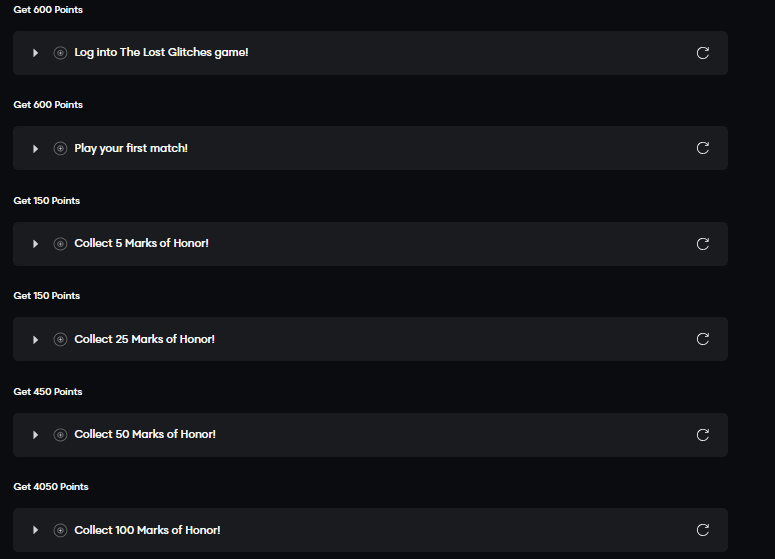Expand Collect 100 Marks of Honor arrow
The width and height of the screenshot is (775, 559).
click(36, 530)
